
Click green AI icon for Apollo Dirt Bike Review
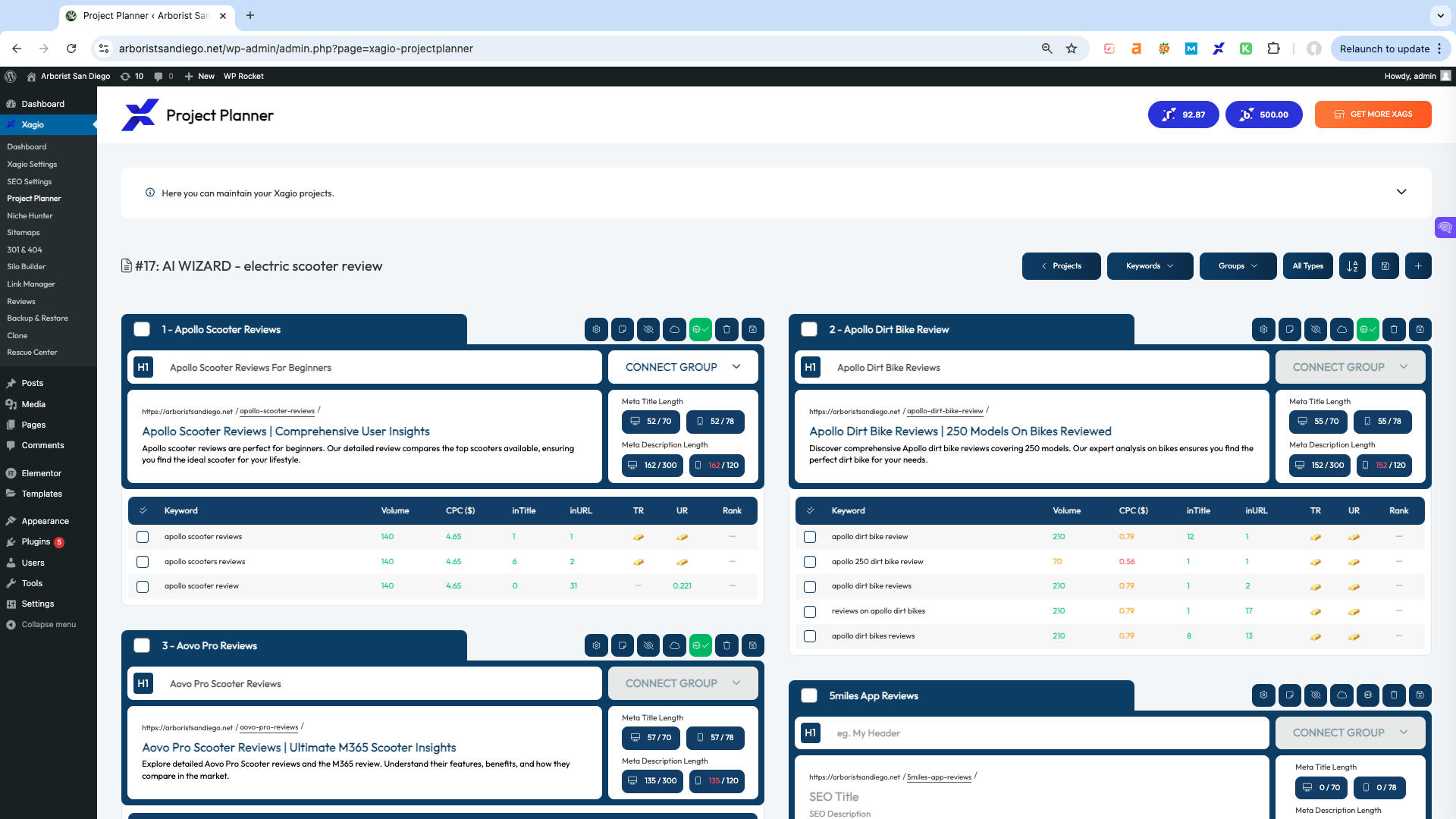[1368, 330]
